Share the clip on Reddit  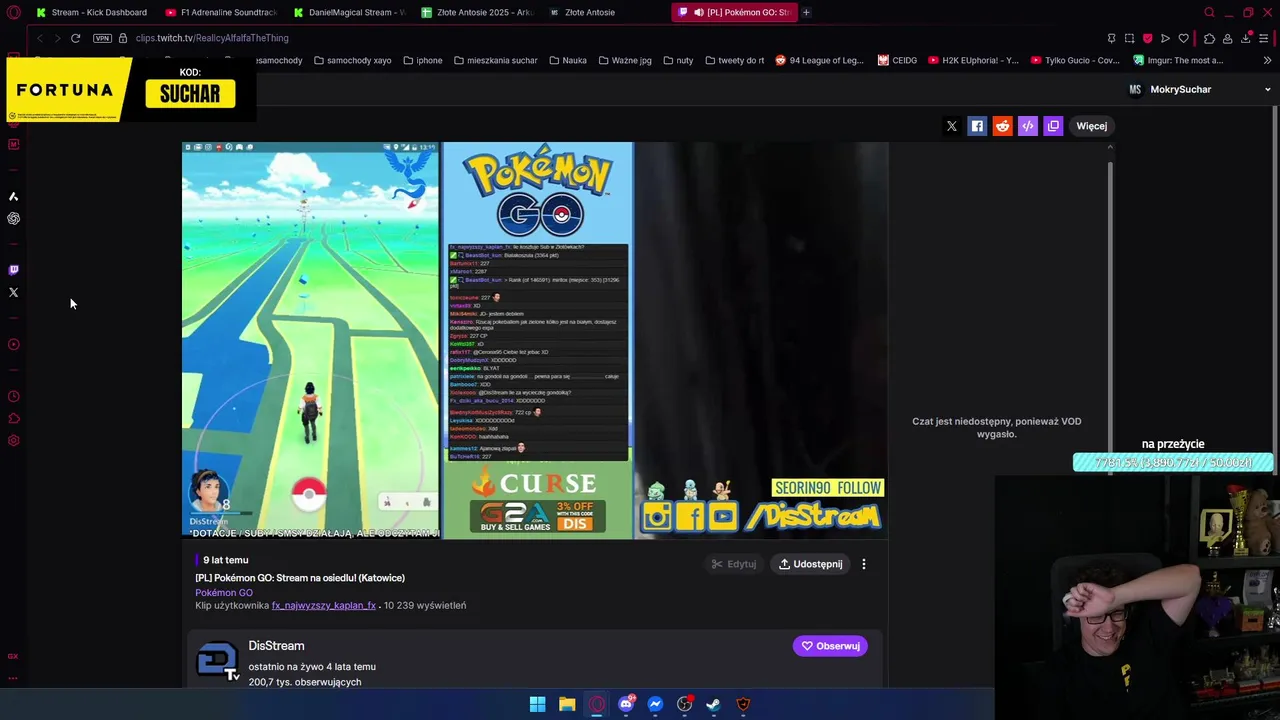pyautogui.click(x=1002, y=126)
